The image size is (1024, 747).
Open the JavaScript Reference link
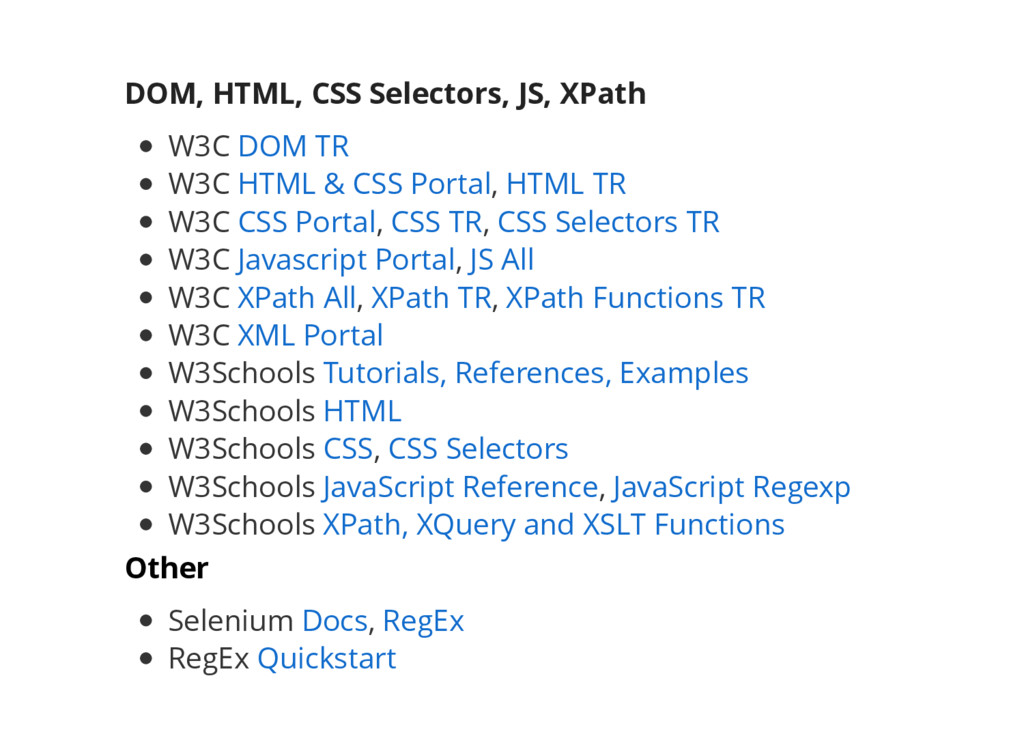pos(460,487)
